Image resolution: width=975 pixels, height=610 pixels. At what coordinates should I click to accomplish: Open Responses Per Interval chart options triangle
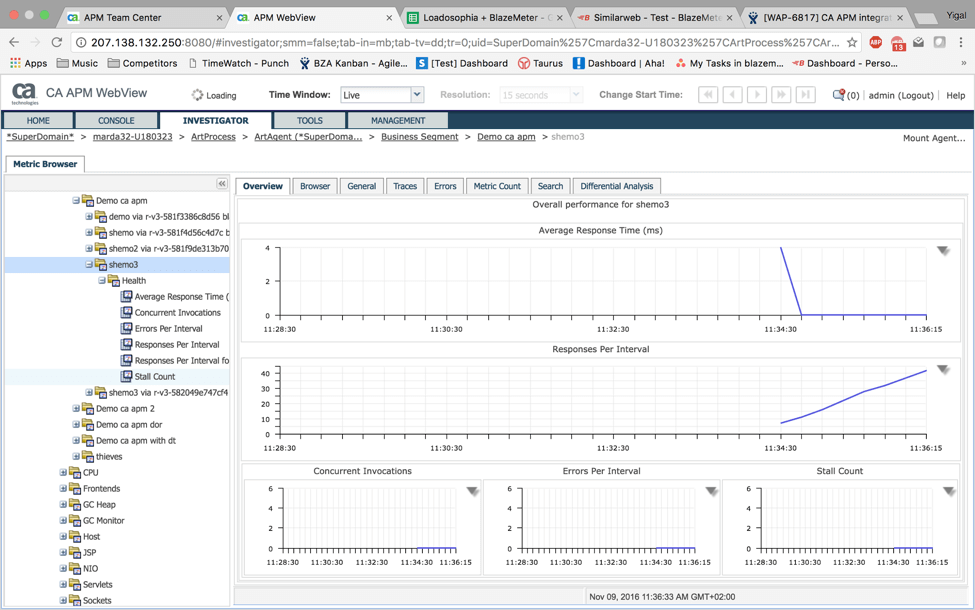pyautogui.click(x=943, y=370)
